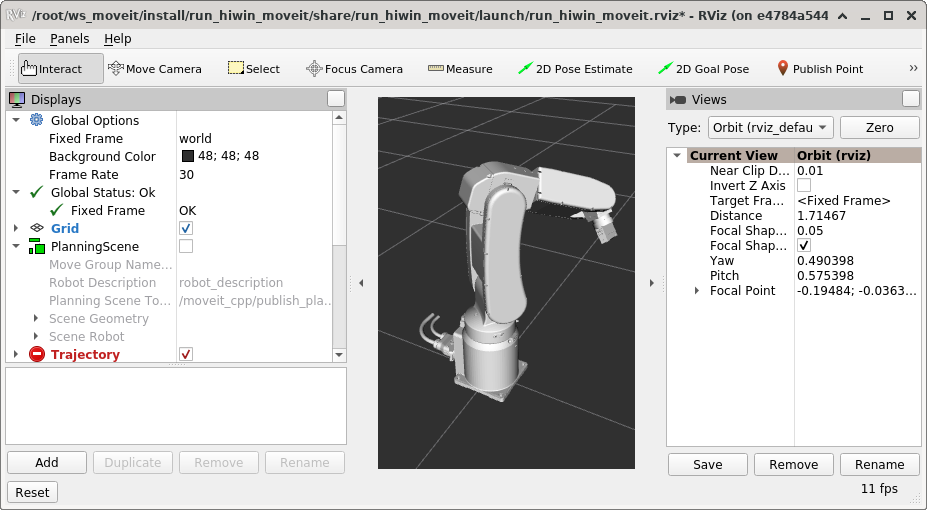927x510 pixels.
Task: Open the Panels menu
Action: 69,38
